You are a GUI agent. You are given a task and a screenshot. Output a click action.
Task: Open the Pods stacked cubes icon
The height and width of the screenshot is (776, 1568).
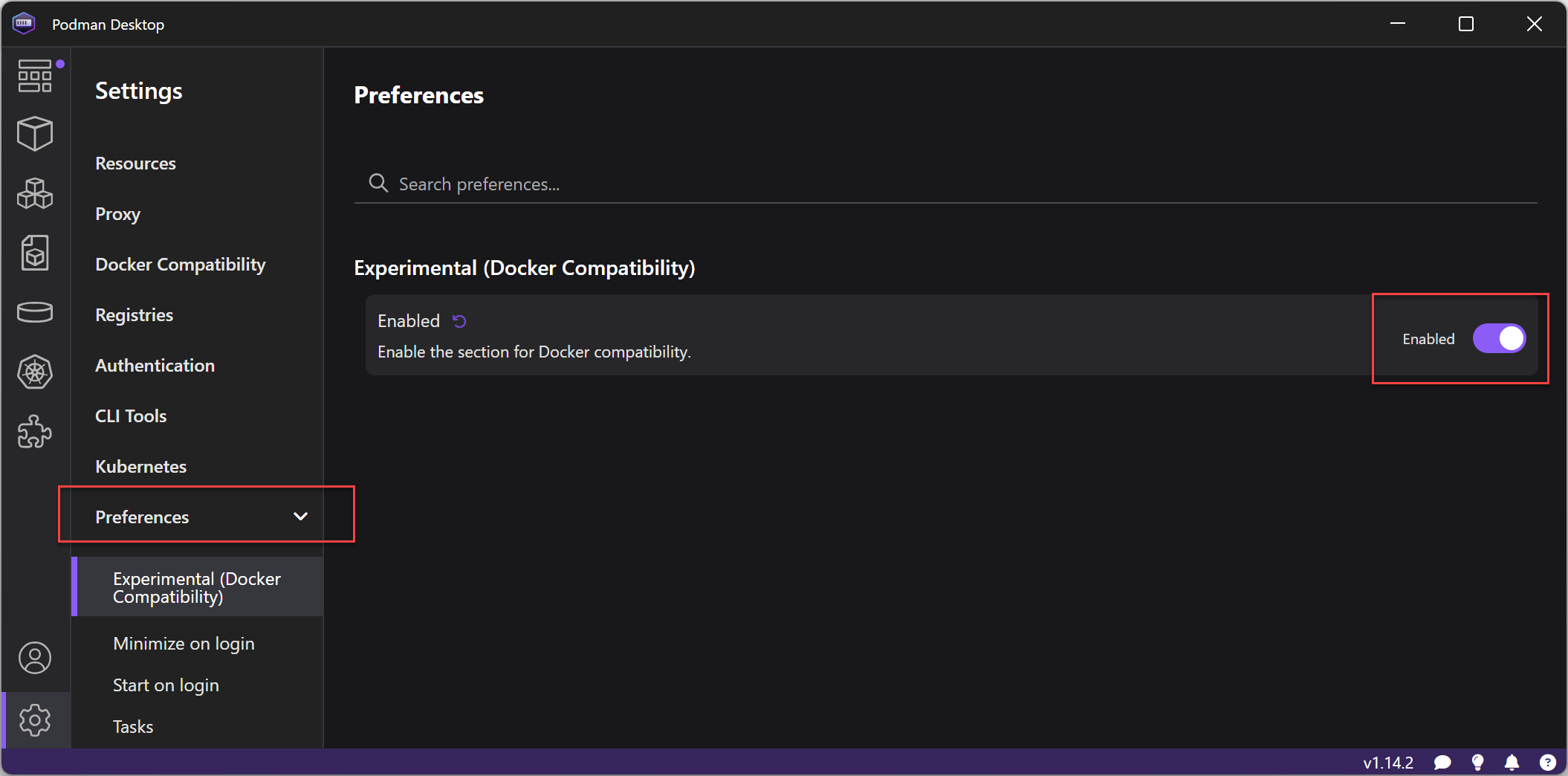(35, 193)
